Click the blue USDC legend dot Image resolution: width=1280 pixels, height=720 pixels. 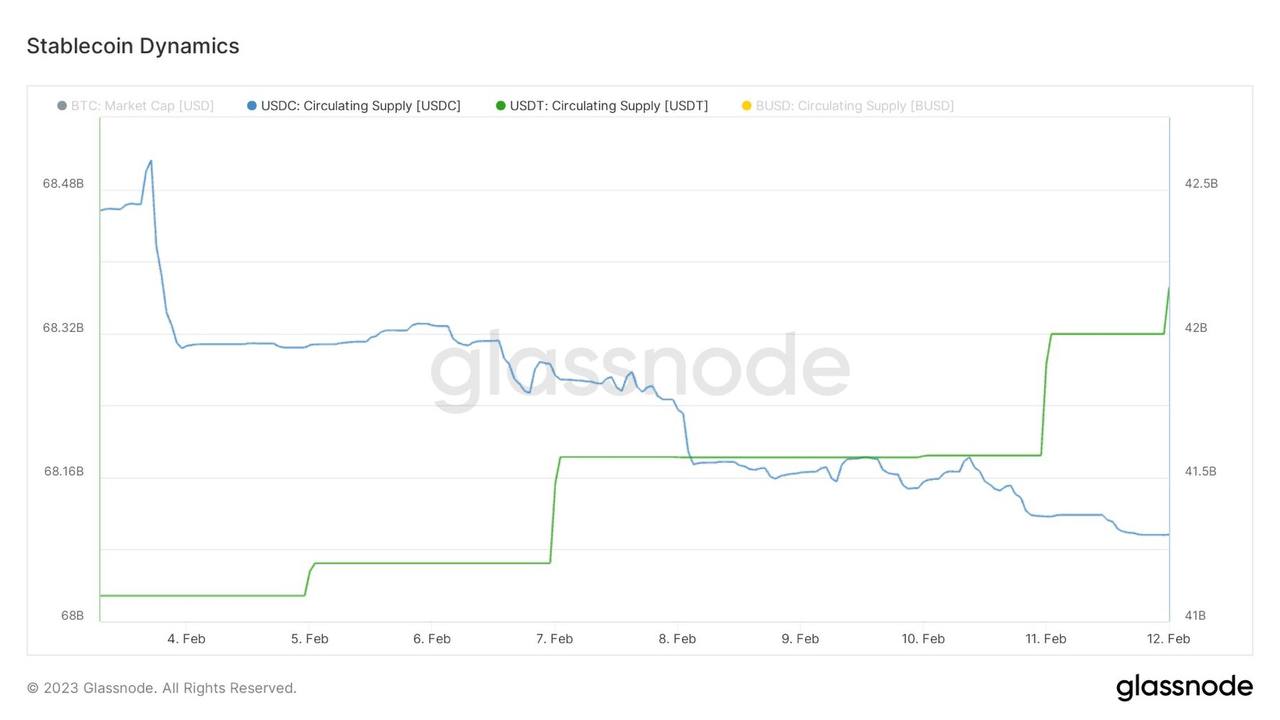tap(252, 105)
